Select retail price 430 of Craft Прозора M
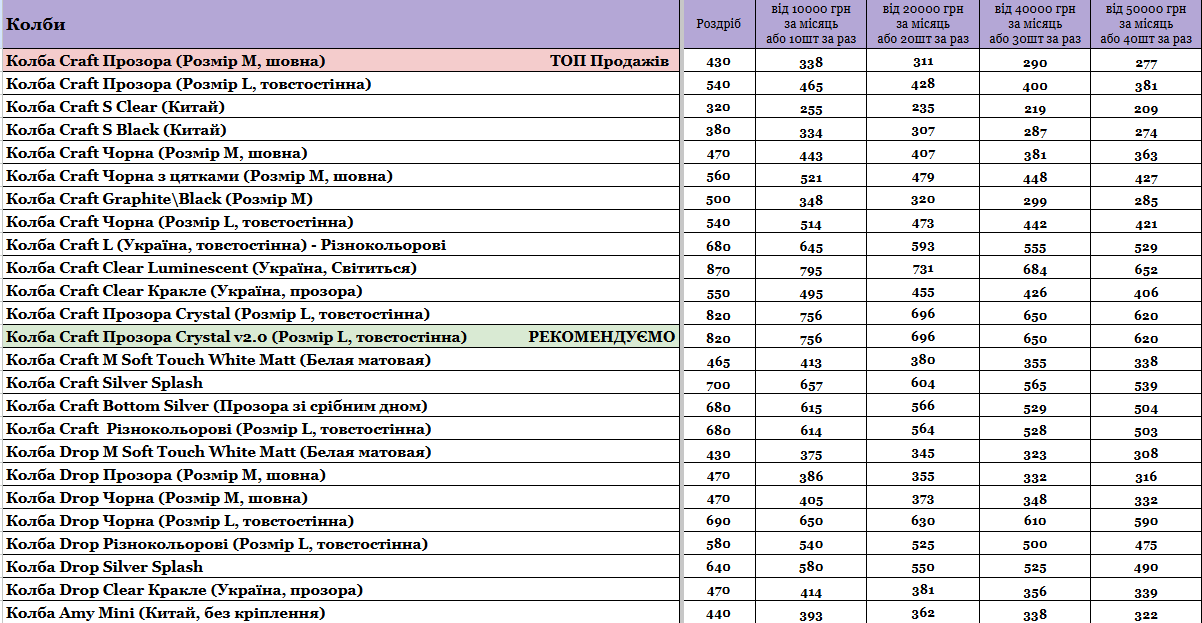Screen dimensions: 1202x623 (718, 62)
